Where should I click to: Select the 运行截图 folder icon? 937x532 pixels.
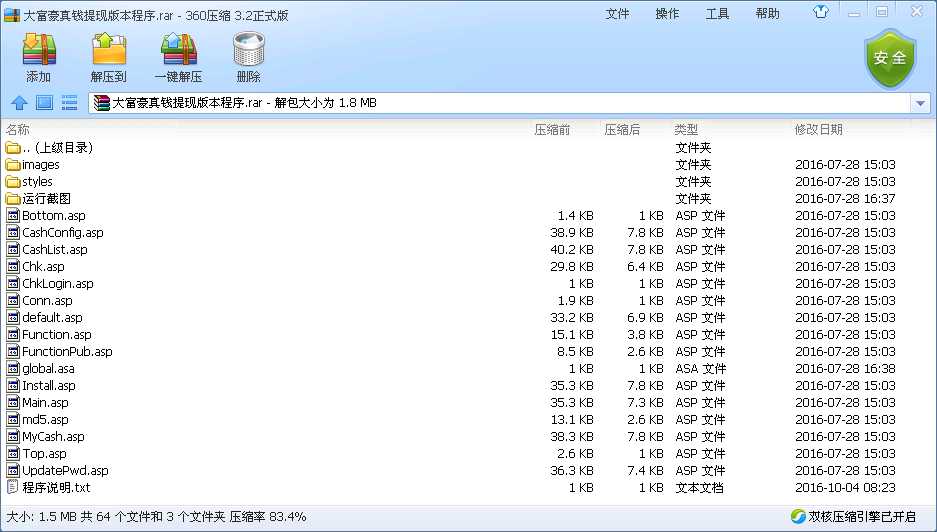pos(13,198)
